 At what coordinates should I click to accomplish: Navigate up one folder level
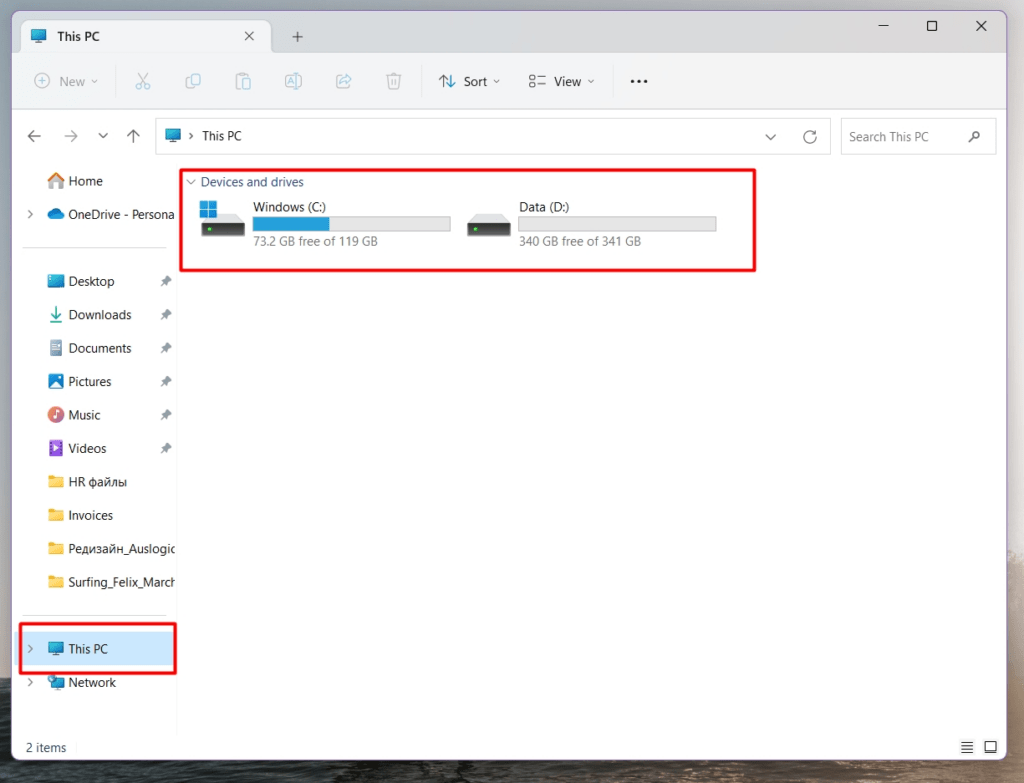pyautogui.click(x=133, y=136)
